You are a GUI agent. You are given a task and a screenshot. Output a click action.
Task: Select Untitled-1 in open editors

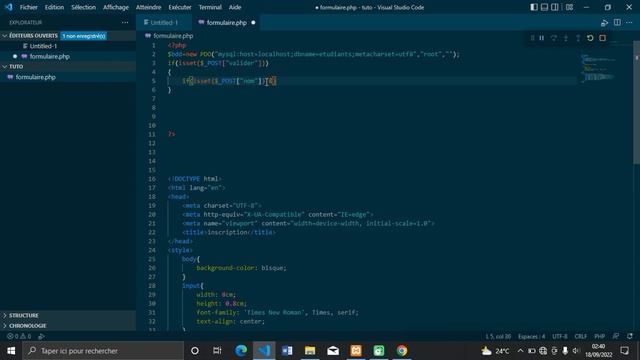pos(68,46)
